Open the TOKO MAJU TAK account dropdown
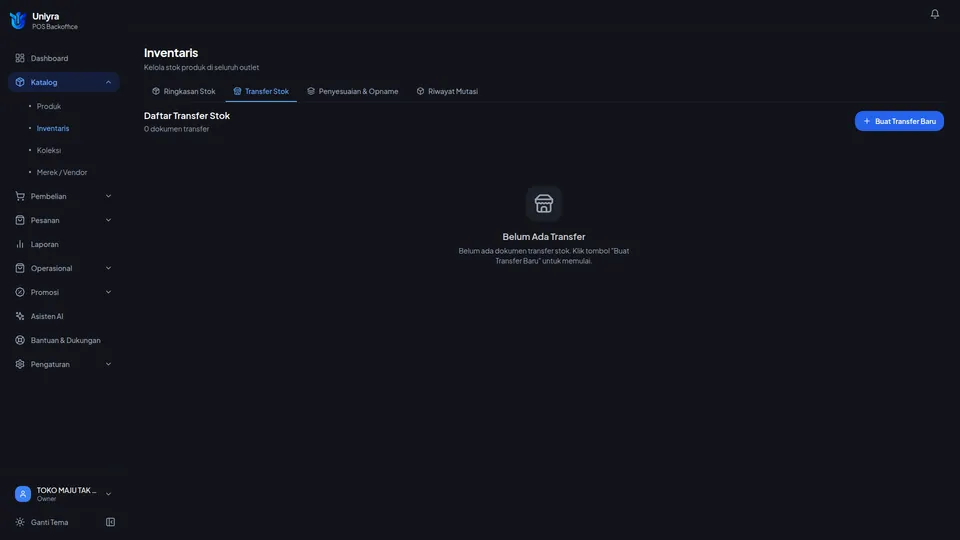 [x=64, y=494]
